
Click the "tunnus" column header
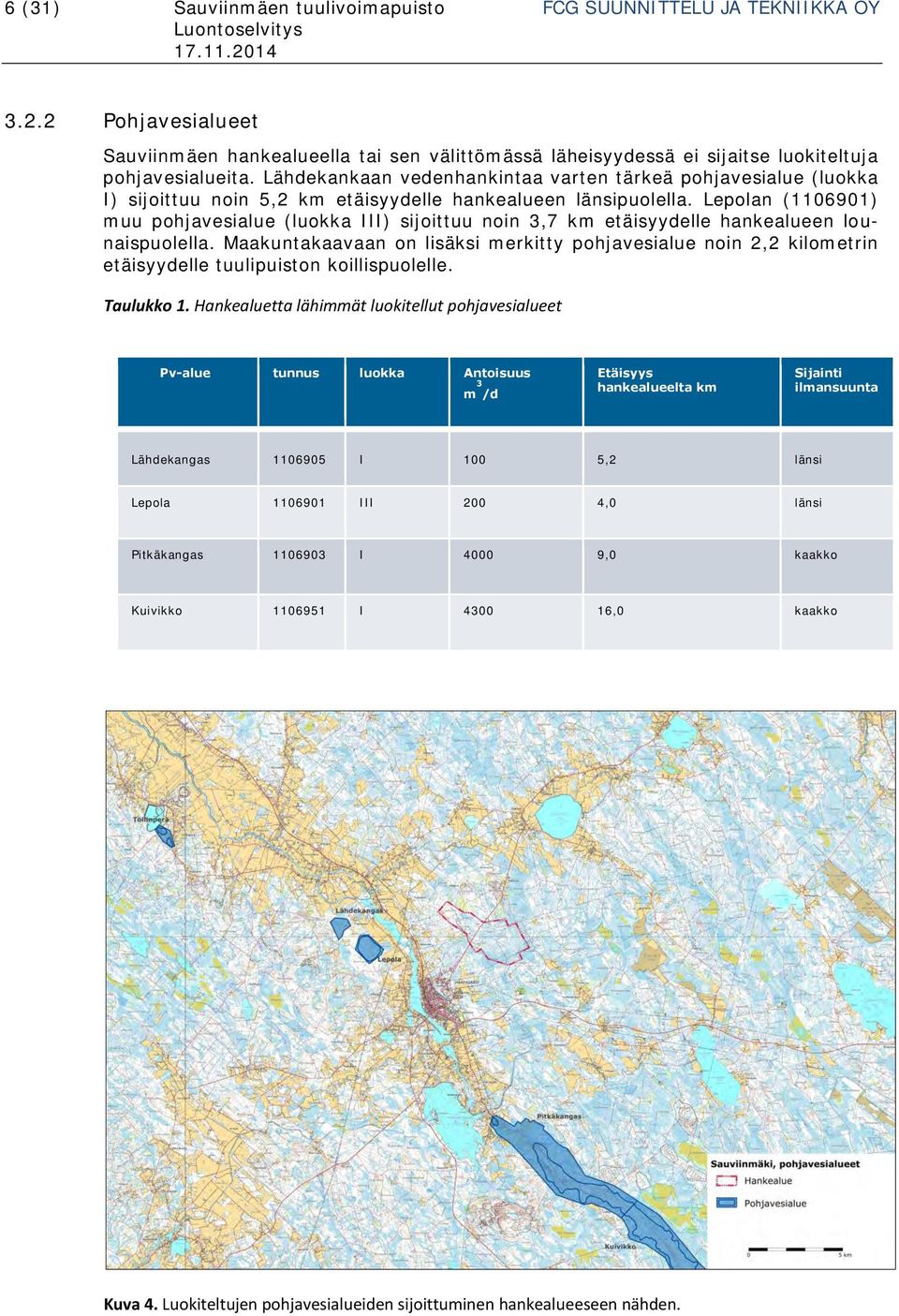(296, 373)
